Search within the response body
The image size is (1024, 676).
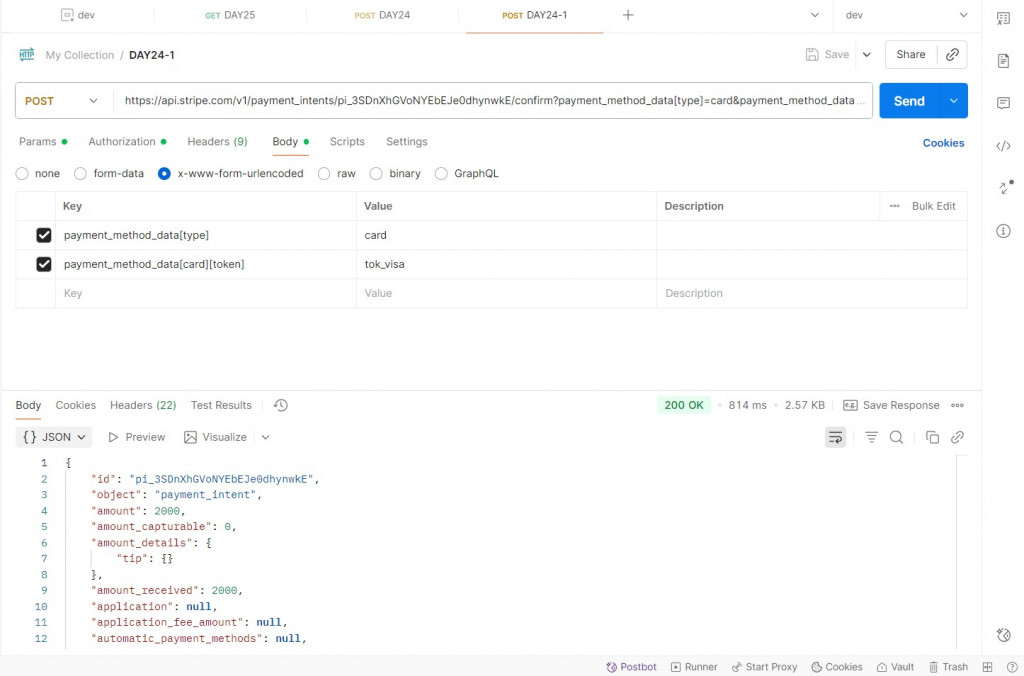[896, 437]
